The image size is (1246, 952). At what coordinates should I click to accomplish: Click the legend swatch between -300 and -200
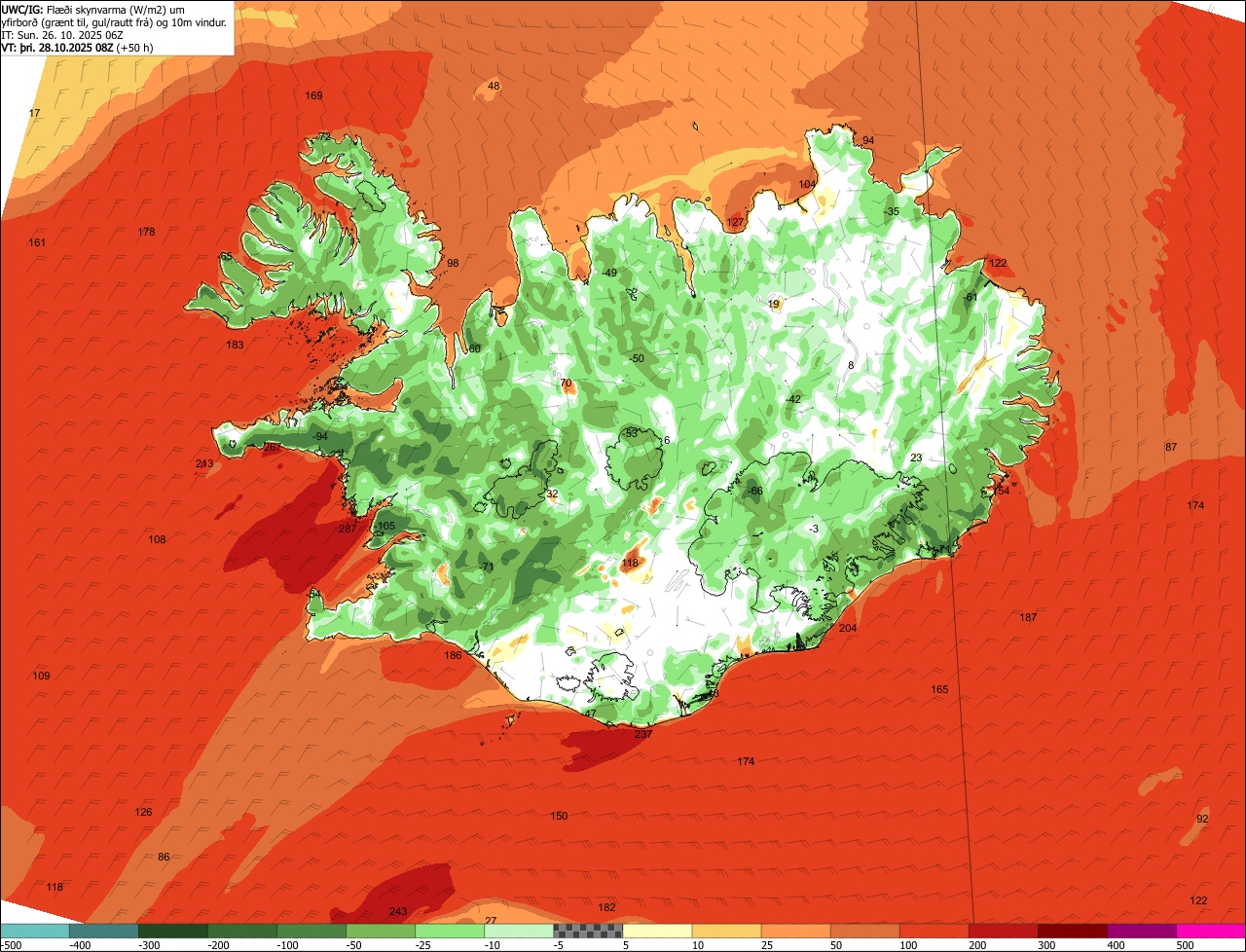tap(173, 931)
